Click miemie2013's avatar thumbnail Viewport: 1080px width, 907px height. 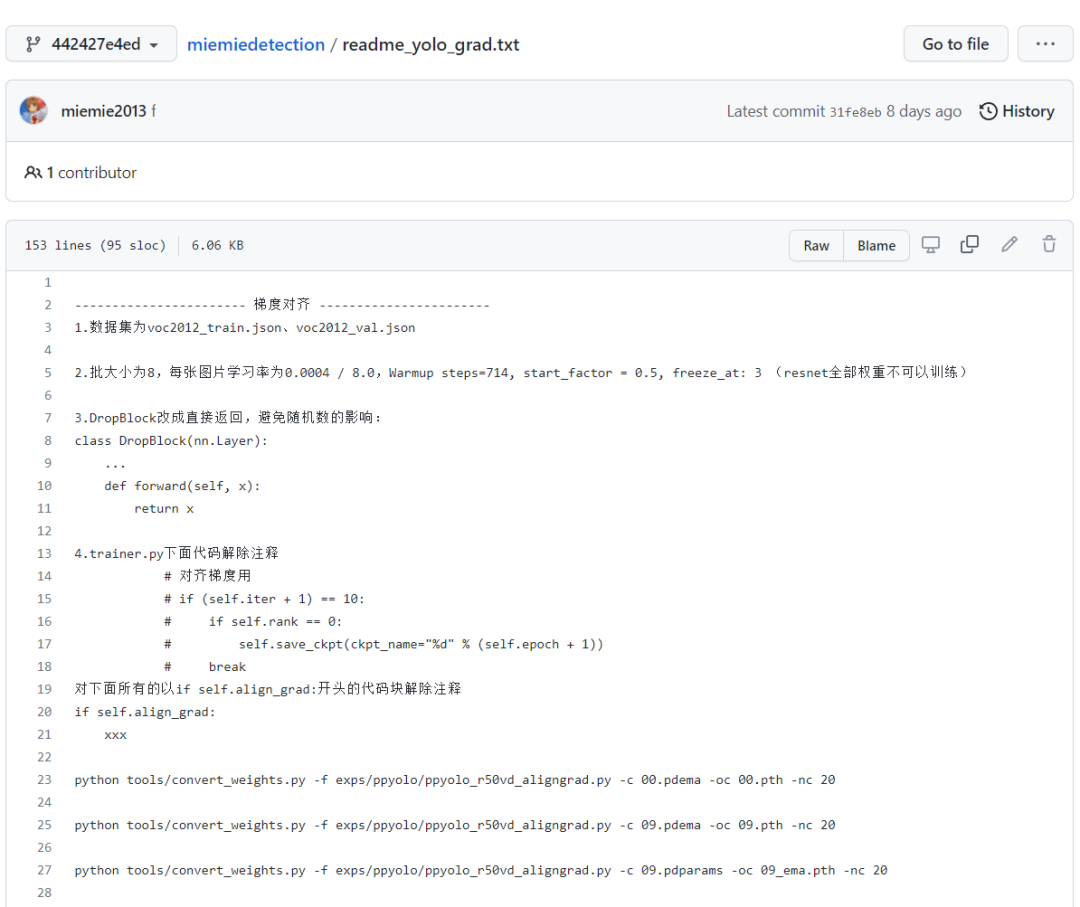pyautogui.click(x=34, y=110)
